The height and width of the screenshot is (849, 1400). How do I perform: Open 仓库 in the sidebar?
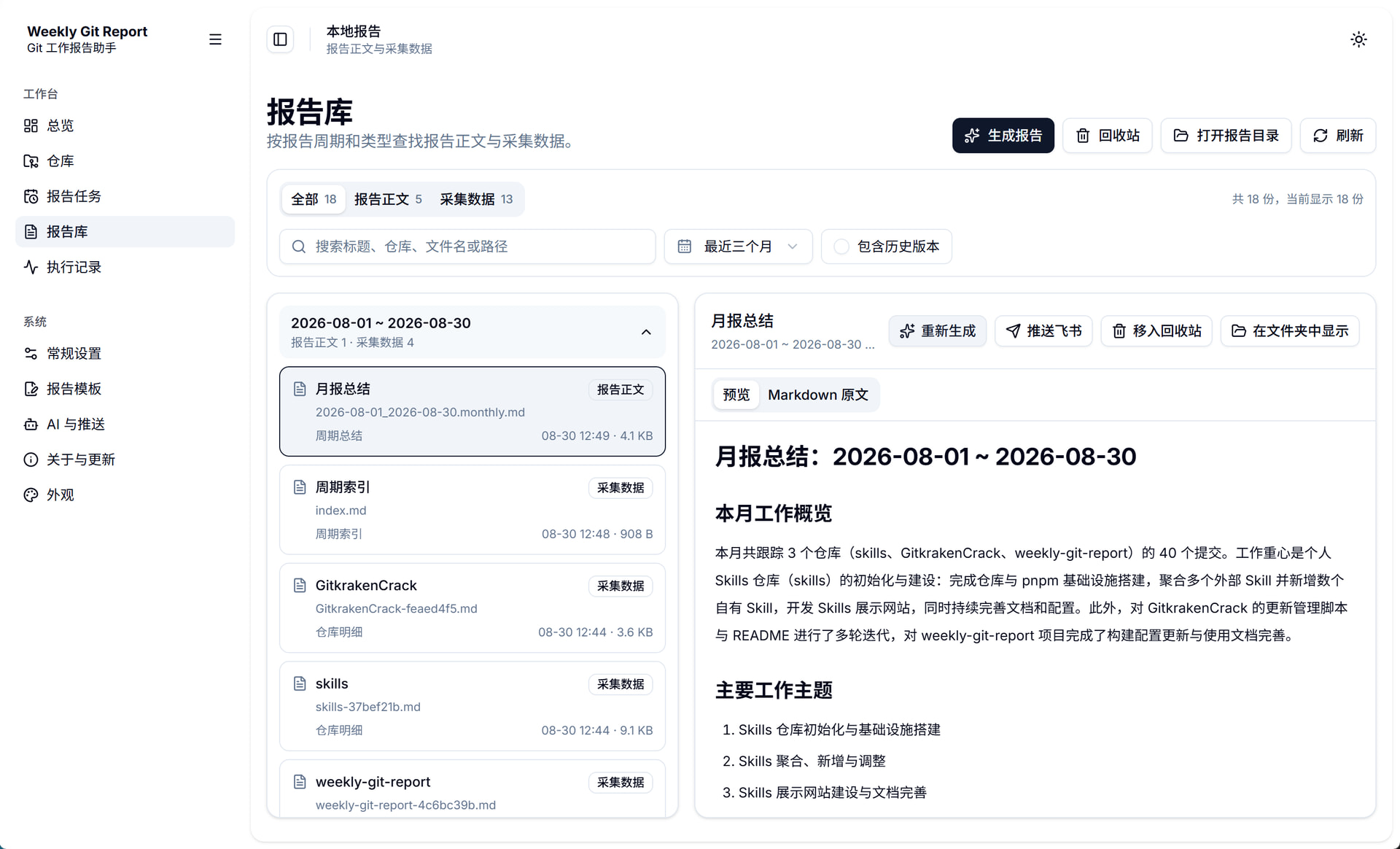pos(125,161)
